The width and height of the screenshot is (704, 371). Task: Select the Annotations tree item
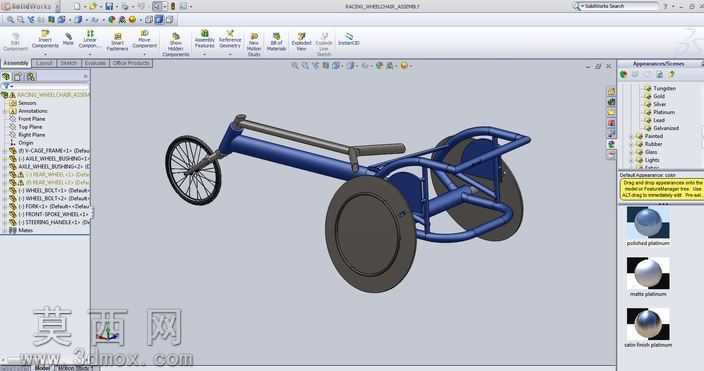tap(32, 111)
